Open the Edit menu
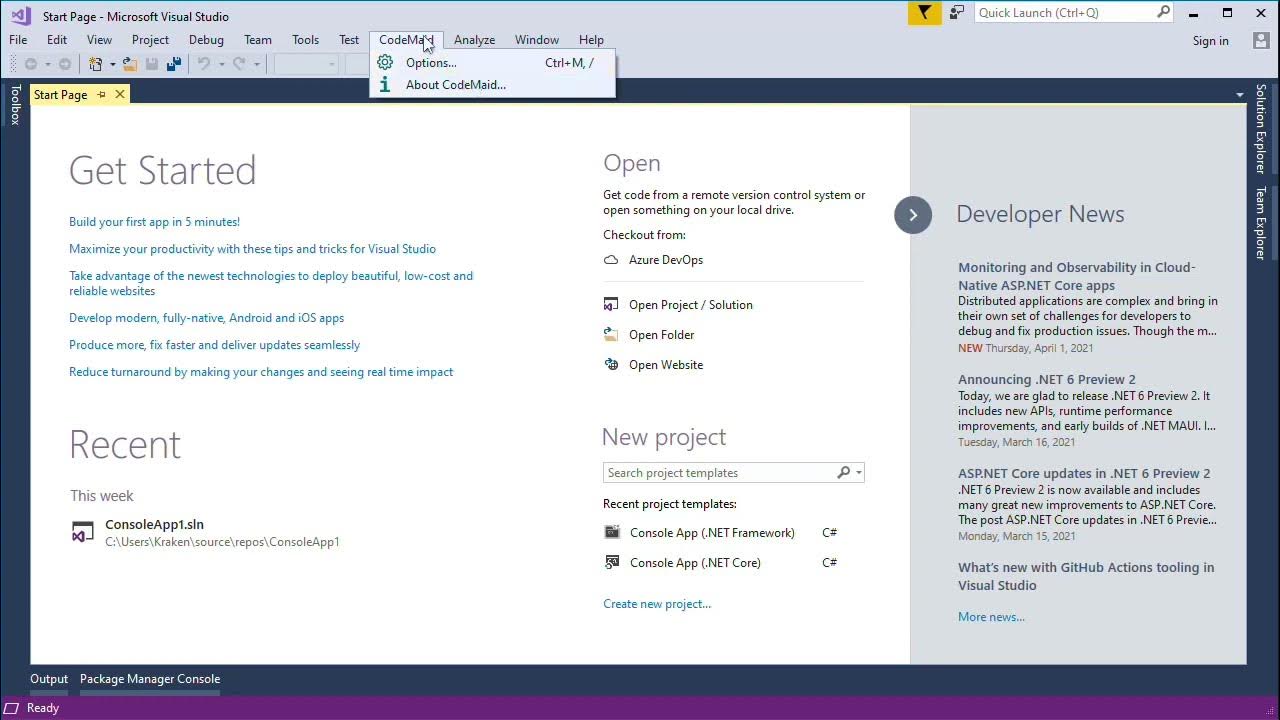This screenshot has width=1280, height=720. click(x=57, y=40)
